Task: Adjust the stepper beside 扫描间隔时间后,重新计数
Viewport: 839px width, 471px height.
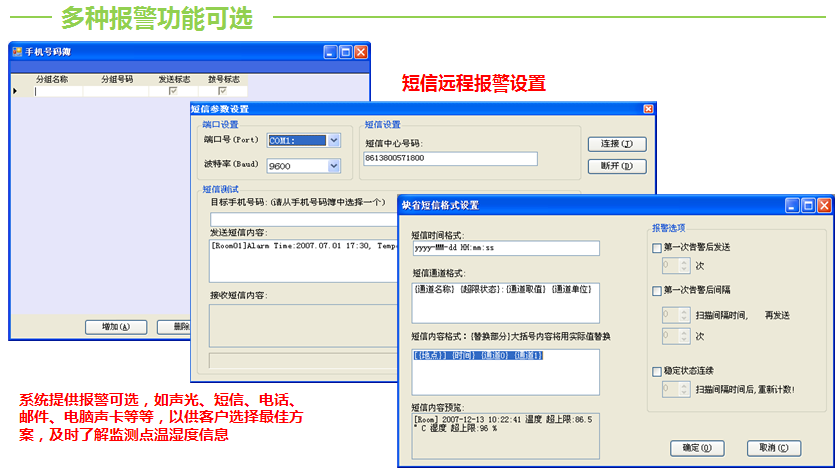Action: pyautogui.click(x=683, y=389)
